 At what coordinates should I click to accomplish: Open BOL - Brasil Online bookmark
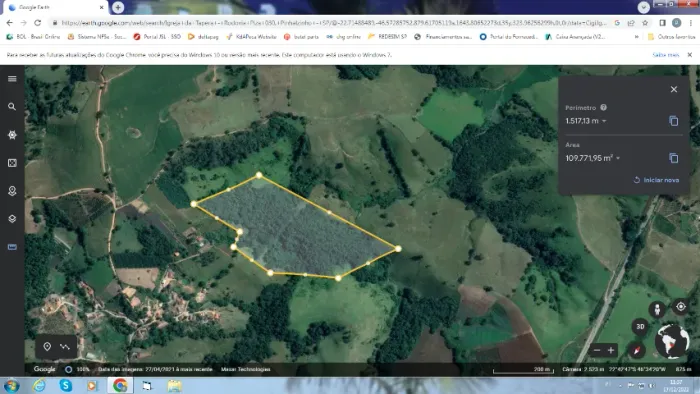click(x=33, y=37)
